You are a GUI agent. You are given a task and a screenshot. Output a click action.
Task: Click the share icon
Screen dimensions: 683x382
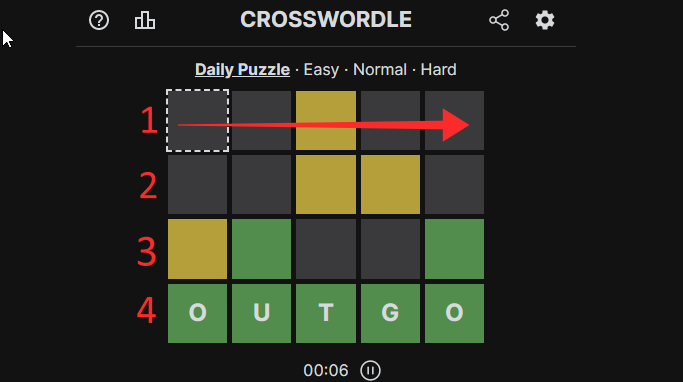499,20
